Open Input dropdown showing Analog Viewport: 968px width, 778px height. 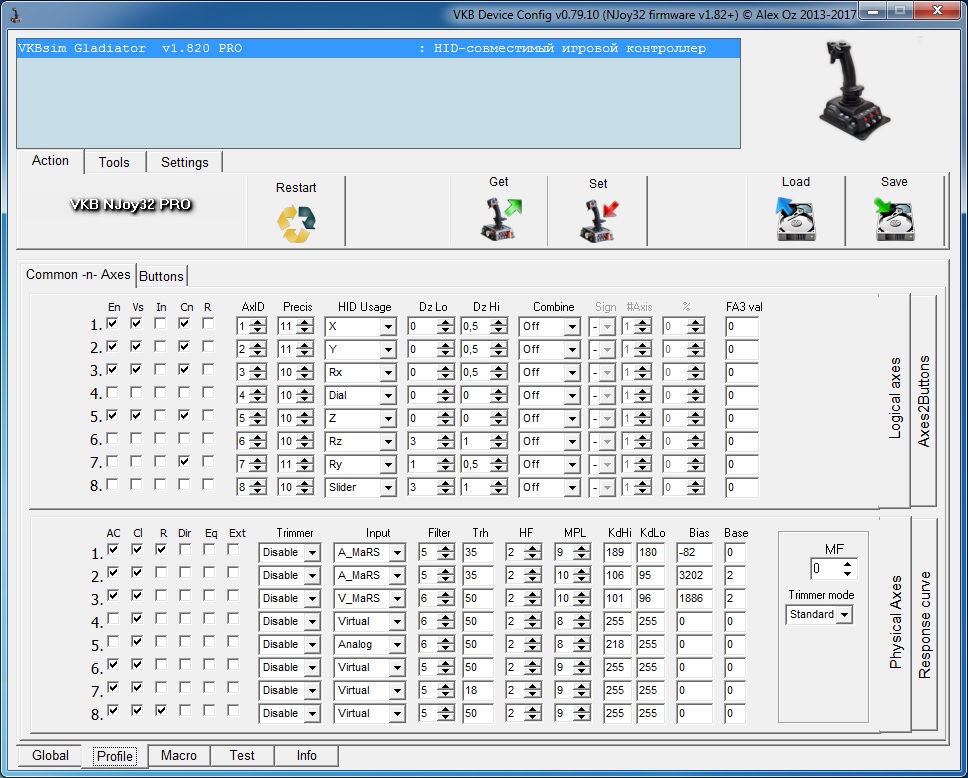tap(369, 645)
